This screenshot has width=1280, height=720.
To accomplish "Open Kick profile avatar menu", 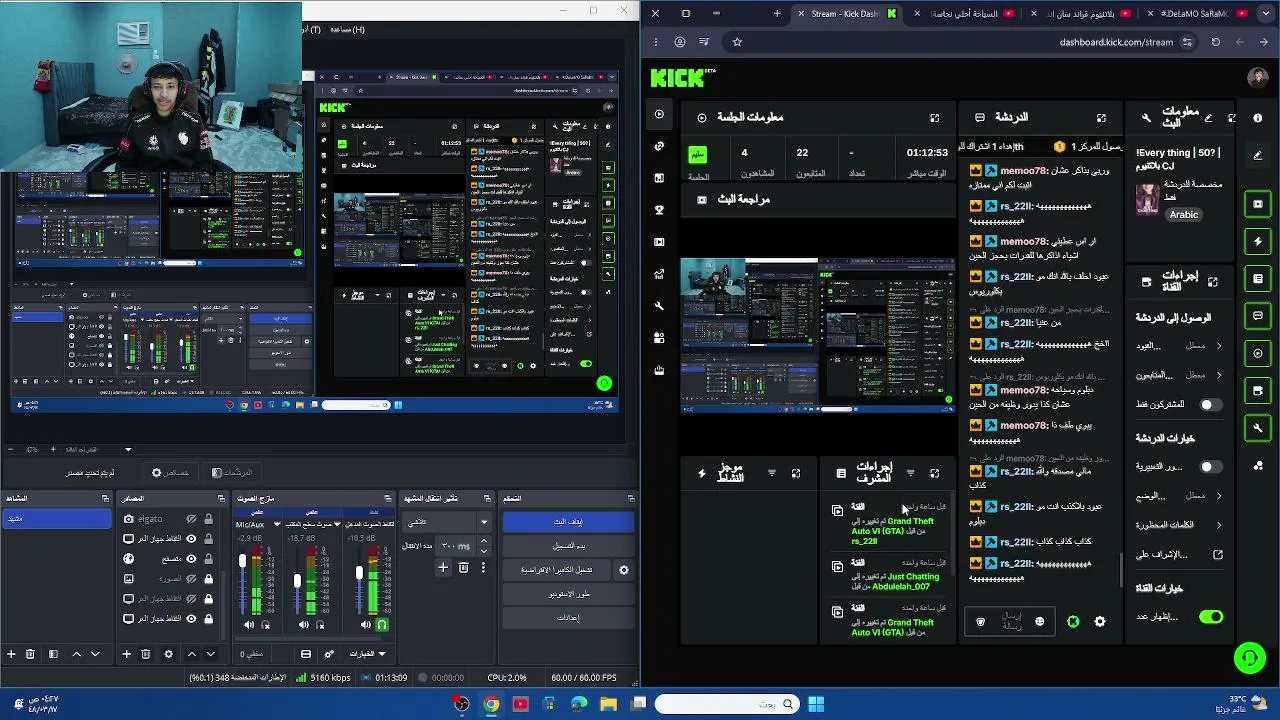I will coord(1258,78).
